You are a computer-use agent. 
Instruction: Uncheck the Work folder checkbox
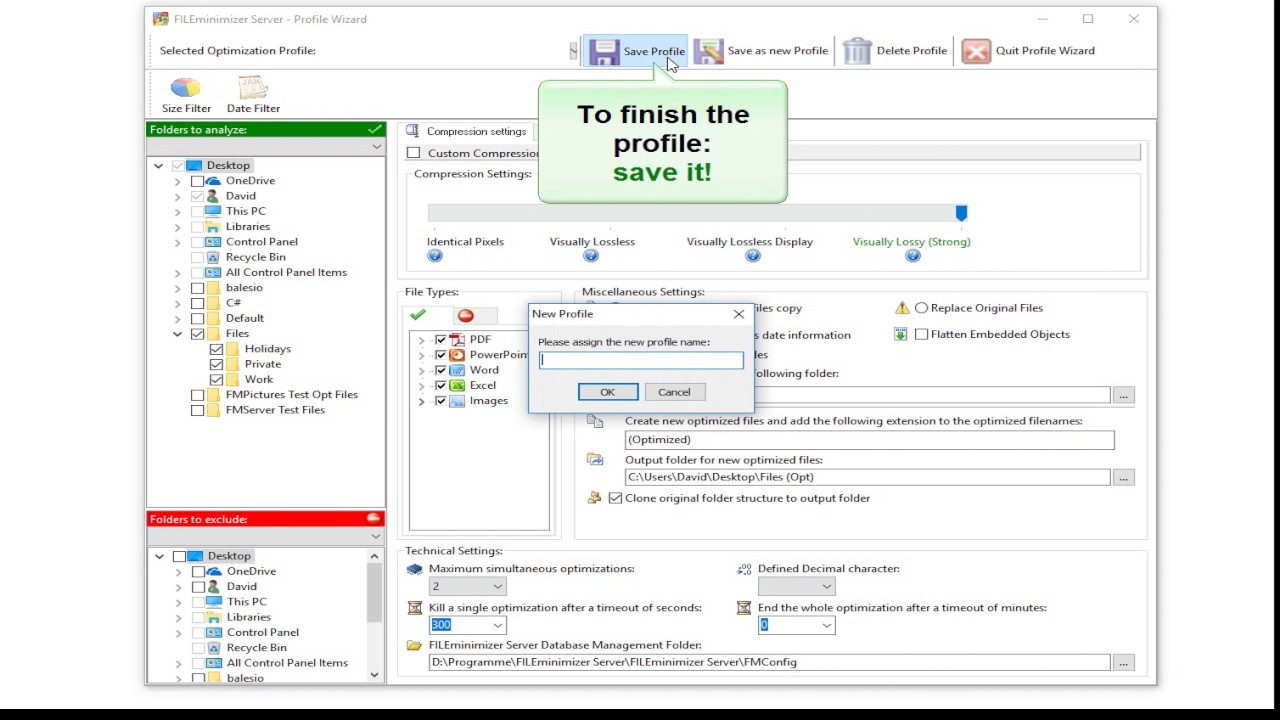(x=217, y=379)
